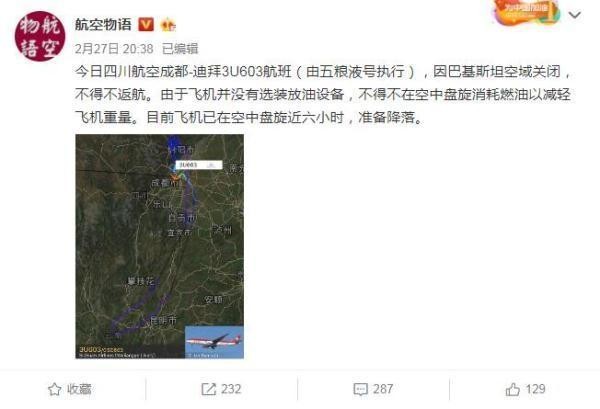Viewport: 600px width, 409px height.
Task: Open the flight path map image
Action: pyautogui.click(x=160, y=246)
